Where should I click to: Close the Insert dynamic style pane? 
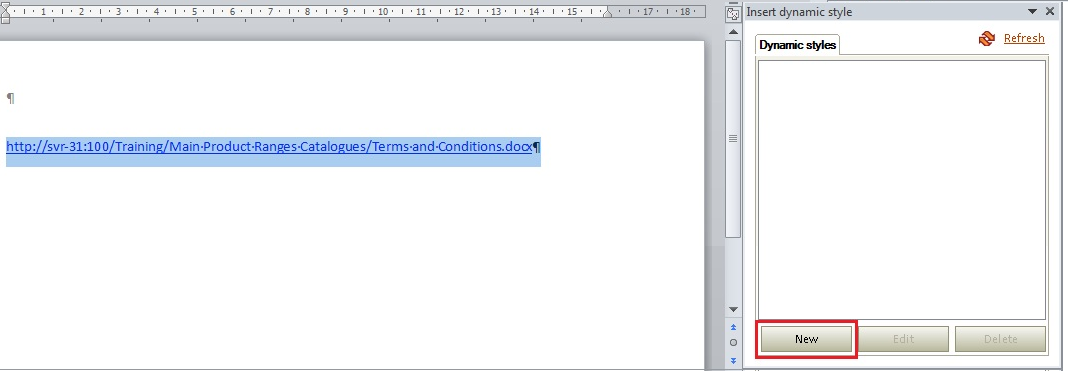coord(1050,11)
